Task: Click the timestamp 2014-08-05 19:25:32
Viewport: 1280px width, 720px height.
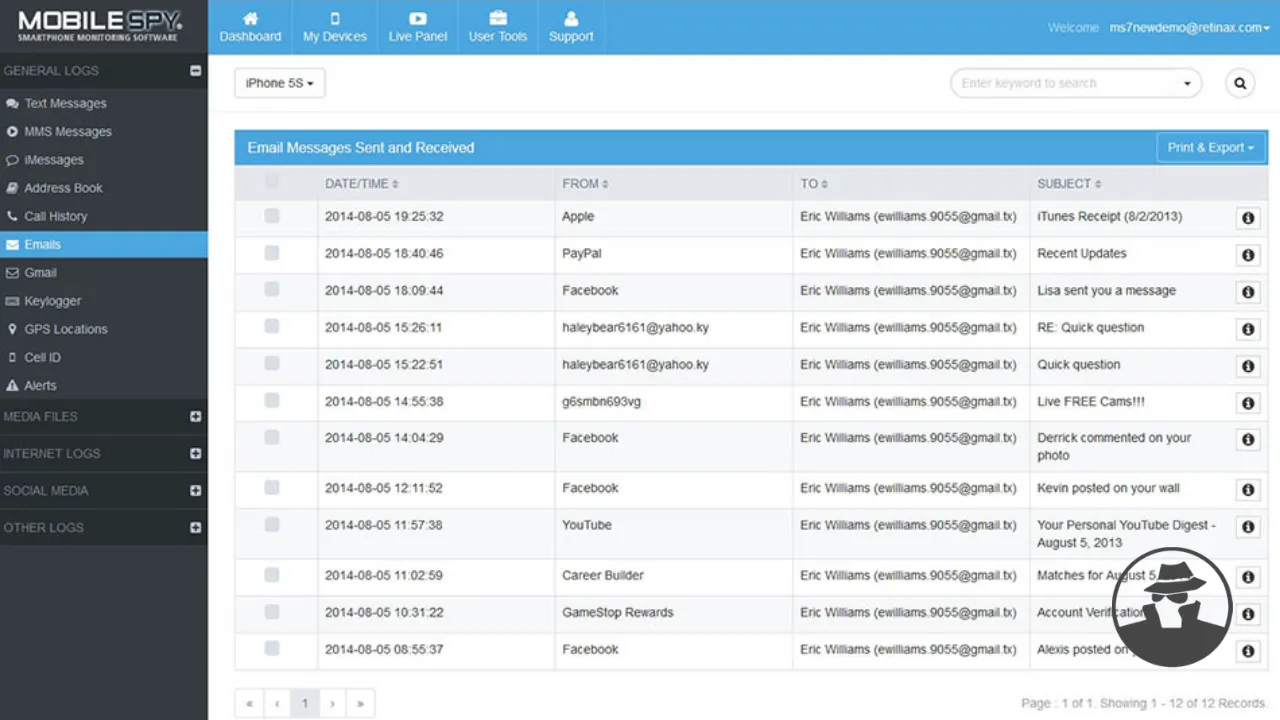Action: 384,217
